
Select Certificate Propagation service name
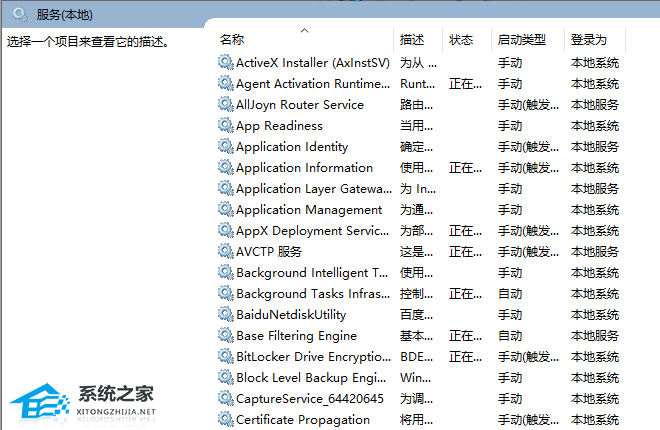coord(303,419)
